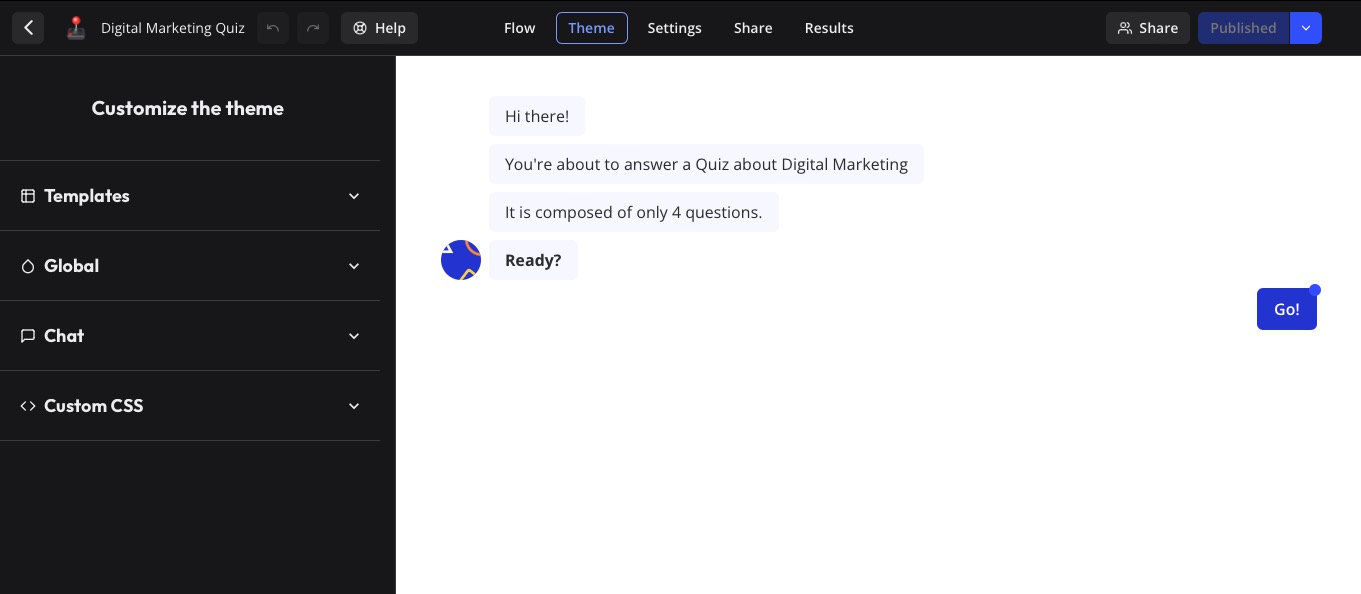This screenshot has width=1361, height=594.
Task: Open the publish options dropdown arrow
Action: [x=1306, y=28]
